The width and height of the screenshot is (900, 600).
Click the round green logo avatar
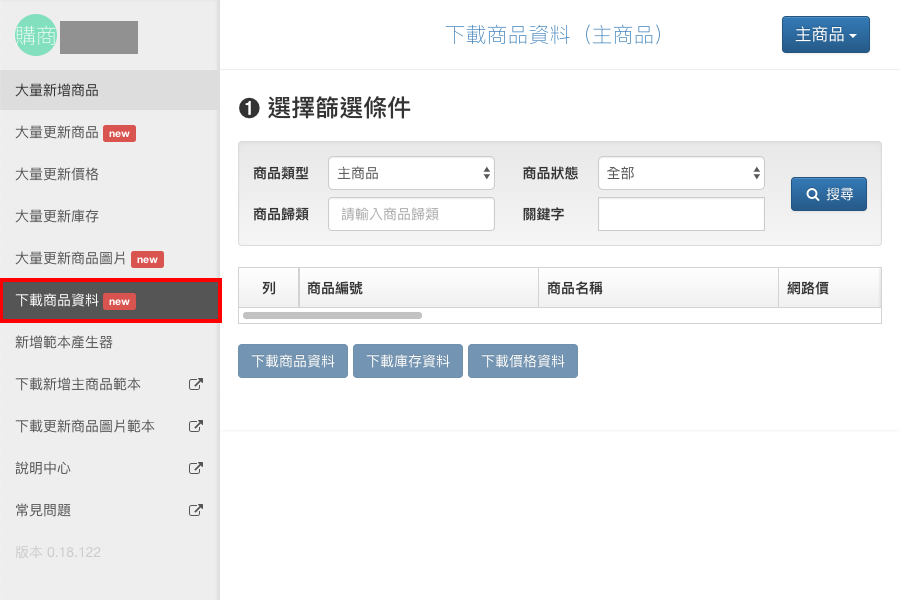click(x=35, y=35)
